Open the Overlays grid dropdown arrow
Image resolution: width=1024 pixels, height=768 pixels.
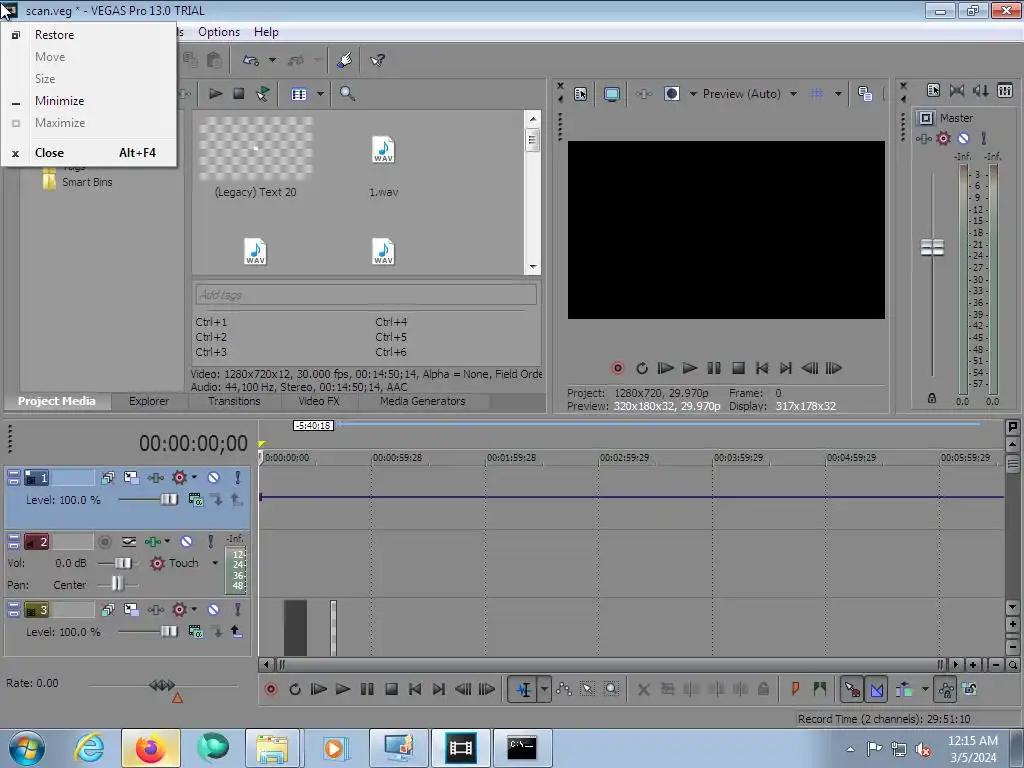click(838, 94)
